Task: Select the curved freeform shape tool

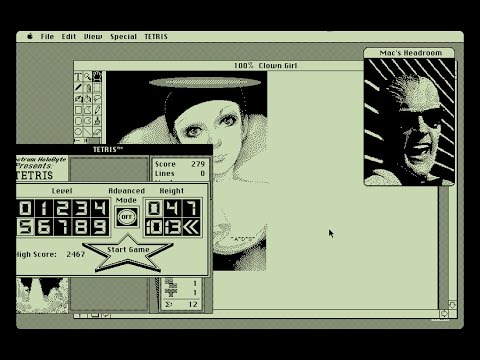Action: click(x=87, y=121)
